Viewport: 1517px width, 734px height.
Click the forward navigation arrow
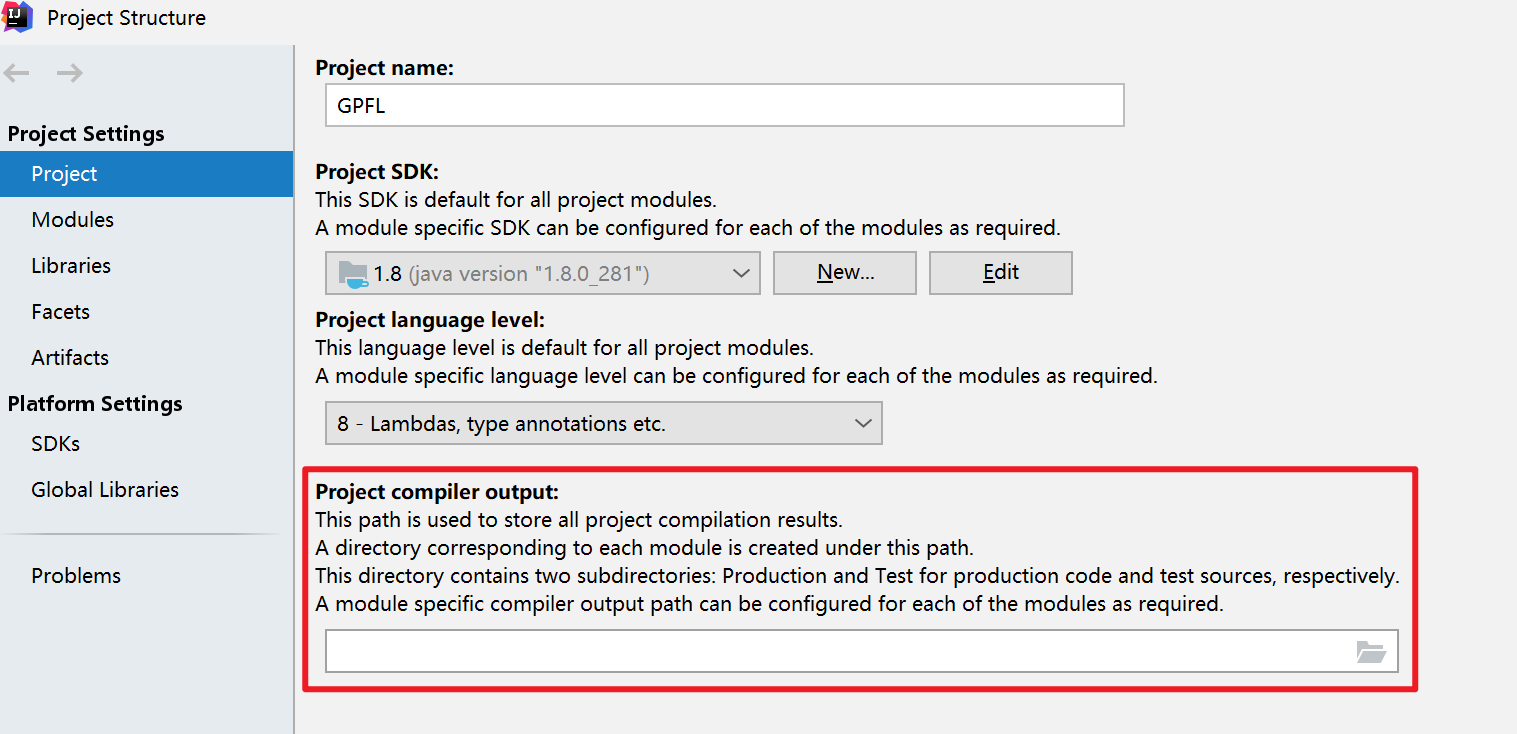point(69,73)
